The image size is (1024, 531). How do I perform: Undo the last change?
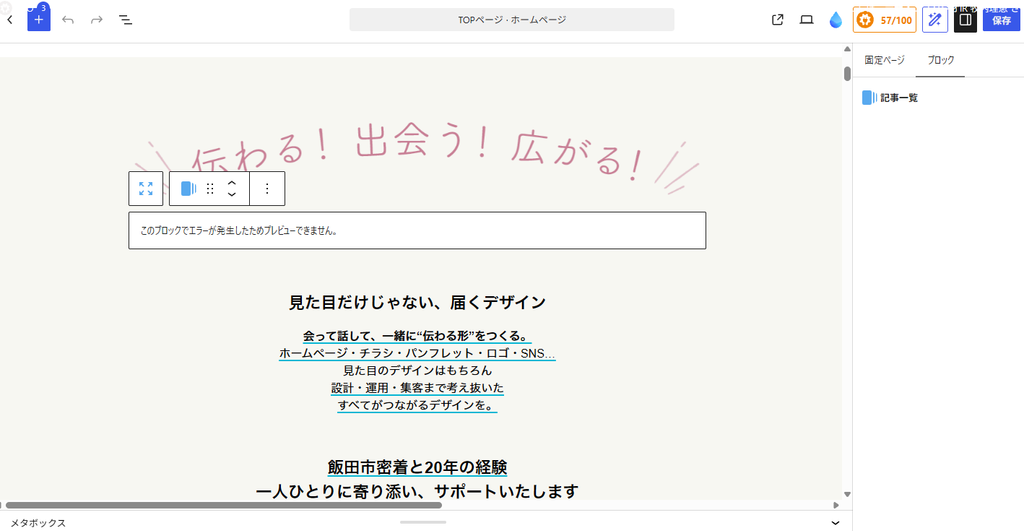click(x=68, y=20)
